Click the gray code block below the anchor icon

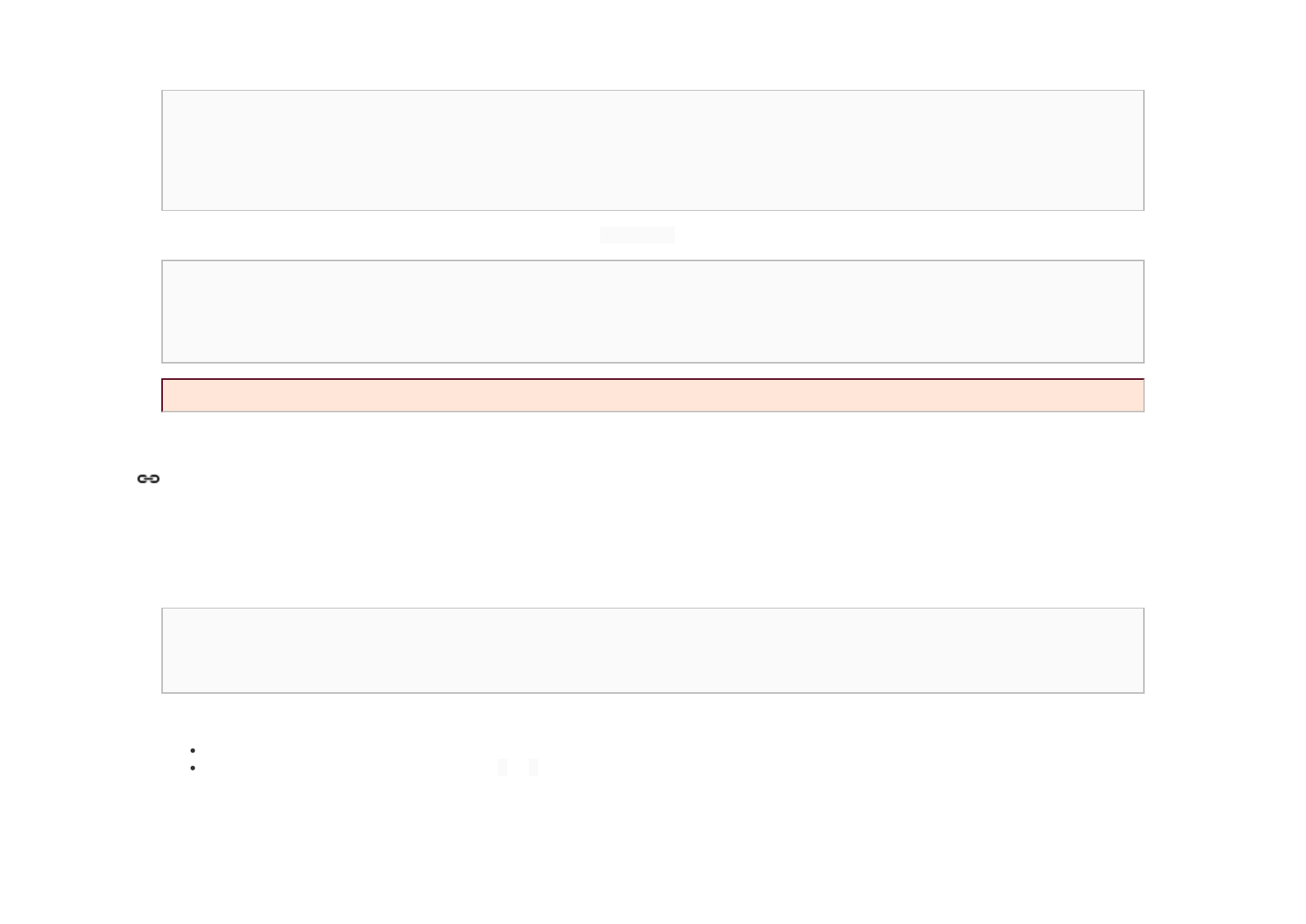point(653,650)
